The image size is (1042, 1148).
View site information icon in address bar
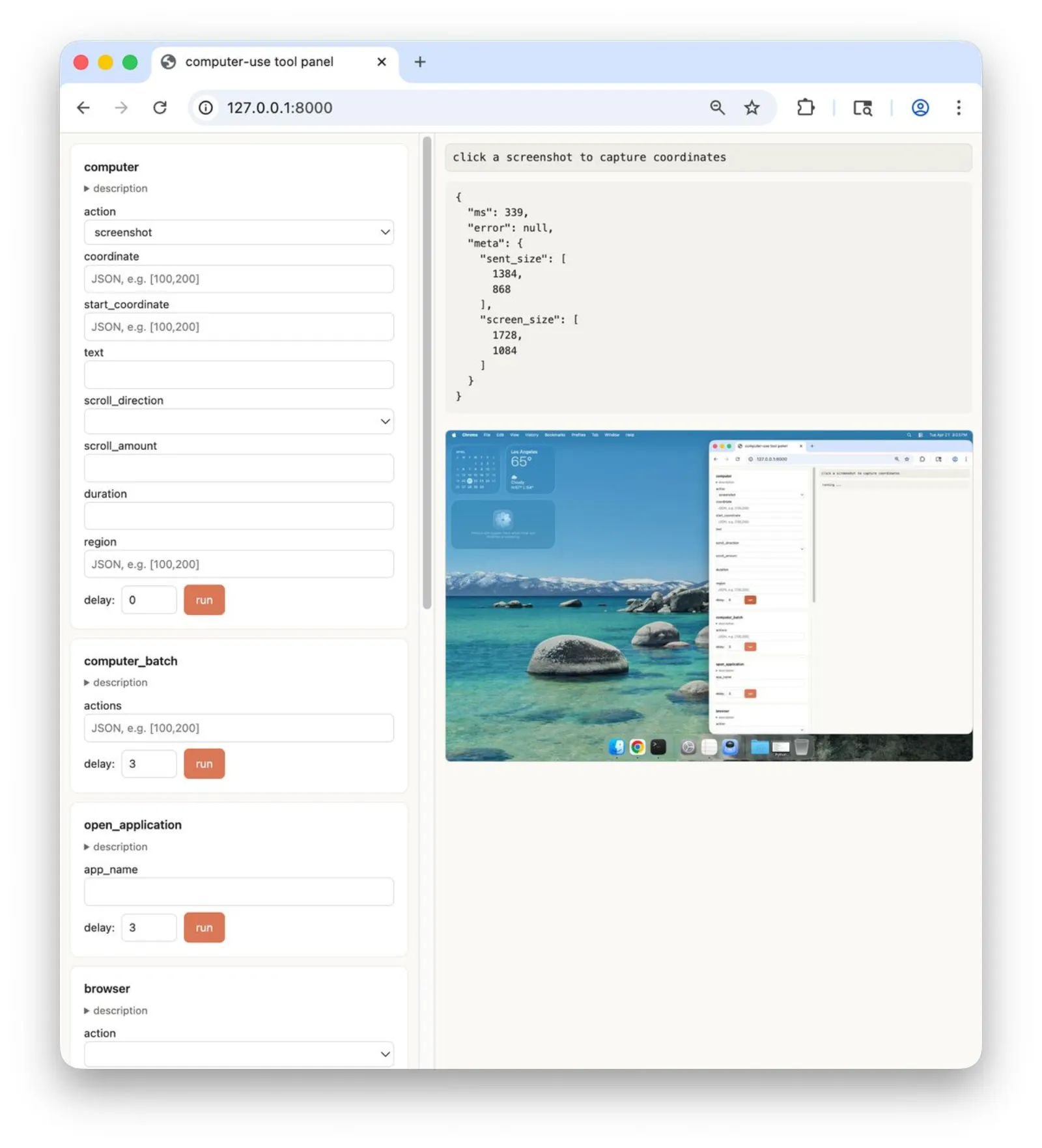[206, 107]
